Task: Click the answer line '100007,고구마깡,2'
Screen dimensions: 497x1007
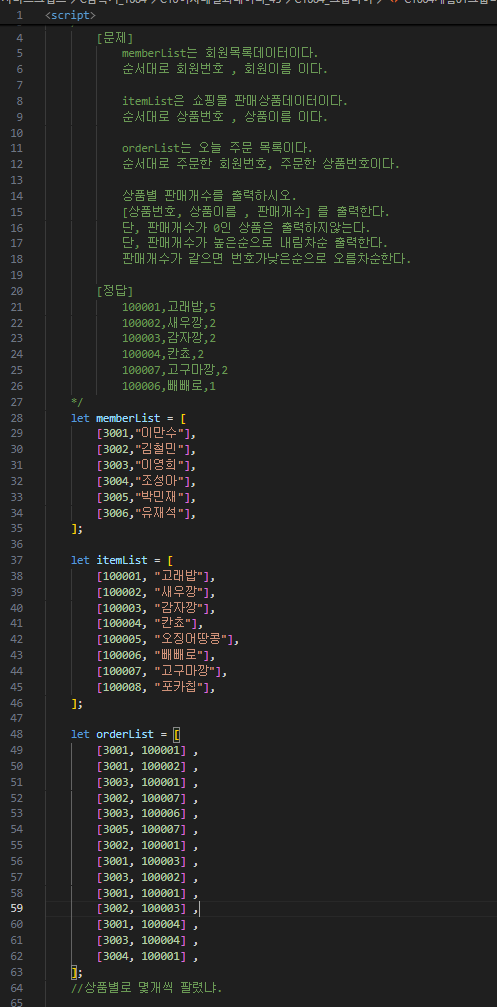Action: 175,371
